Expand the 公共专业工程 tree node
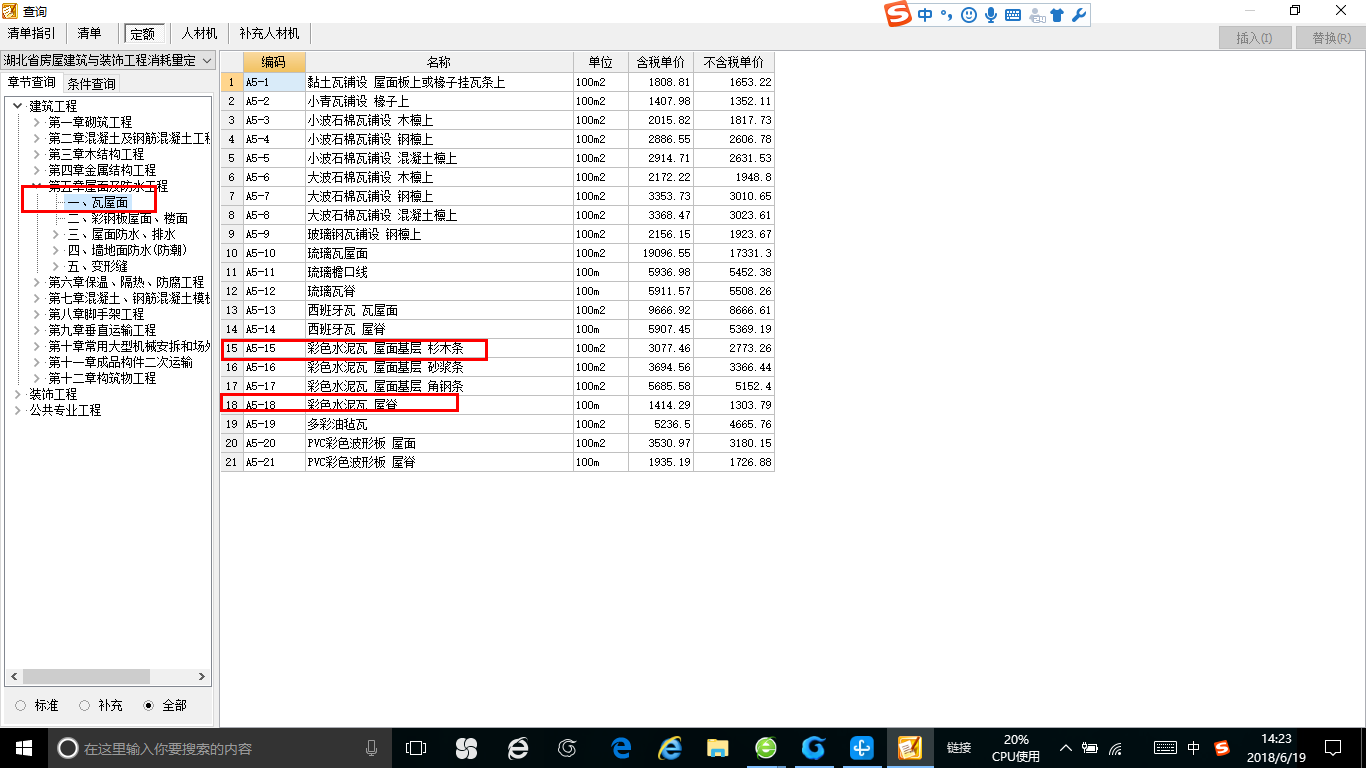The width and height of the screenshot is (1366, 768). [x=18, y=410]
